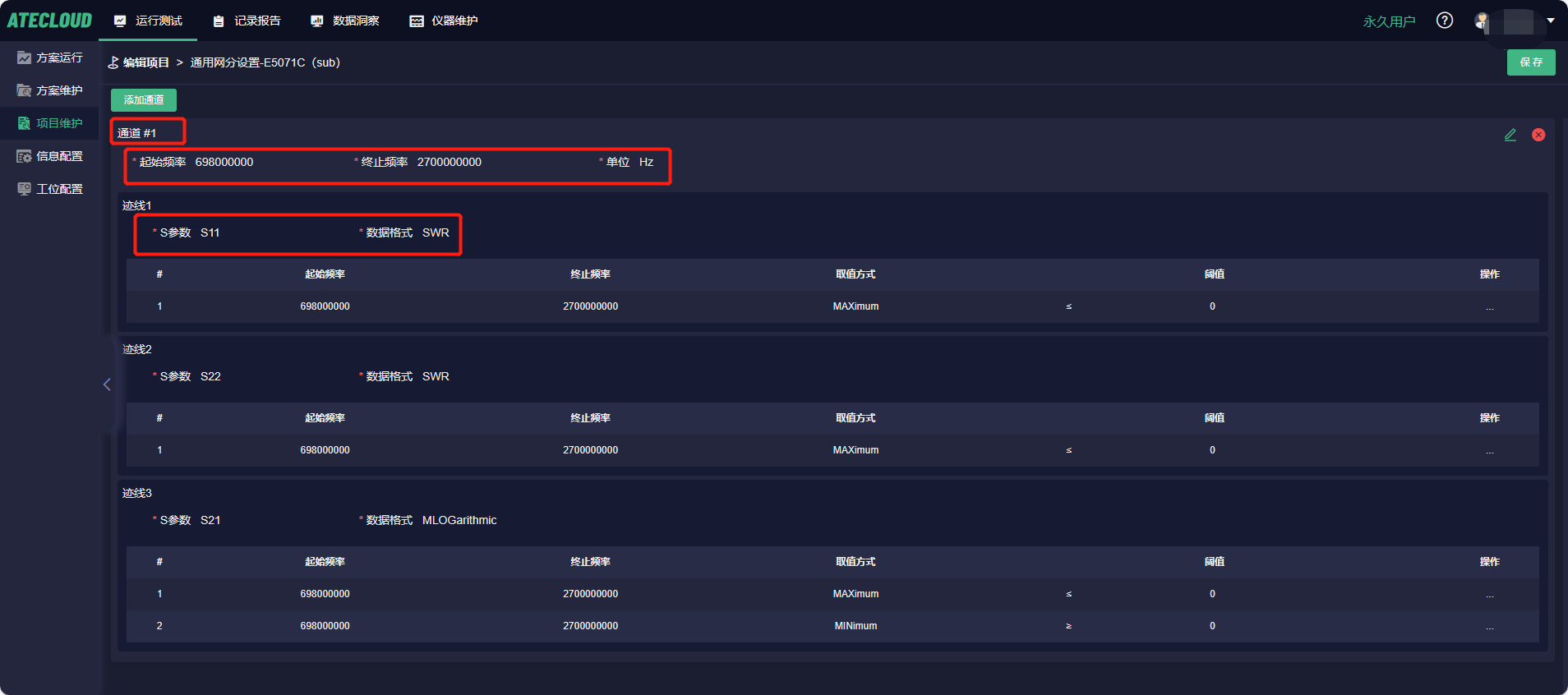Delete channel #1 with the red X icon
Image resolution: width=1568 pixels, height=695 pixels.
(x=1538, y=135)
